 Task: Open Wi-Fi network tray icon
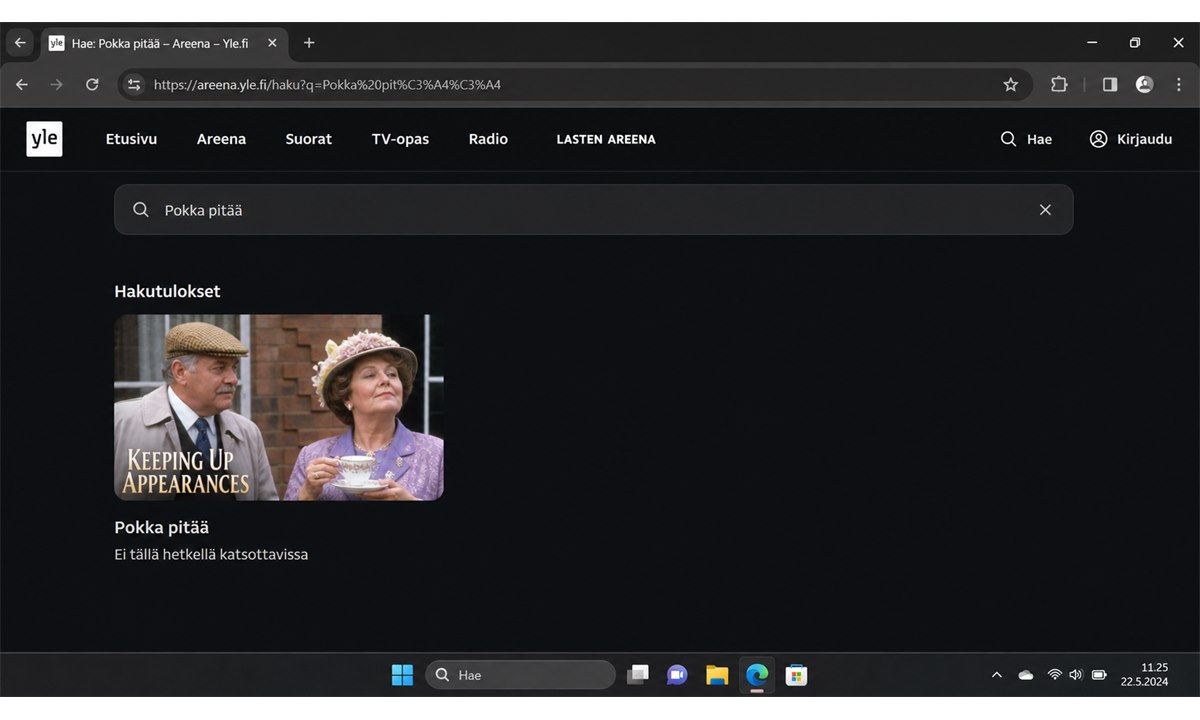1054,675
